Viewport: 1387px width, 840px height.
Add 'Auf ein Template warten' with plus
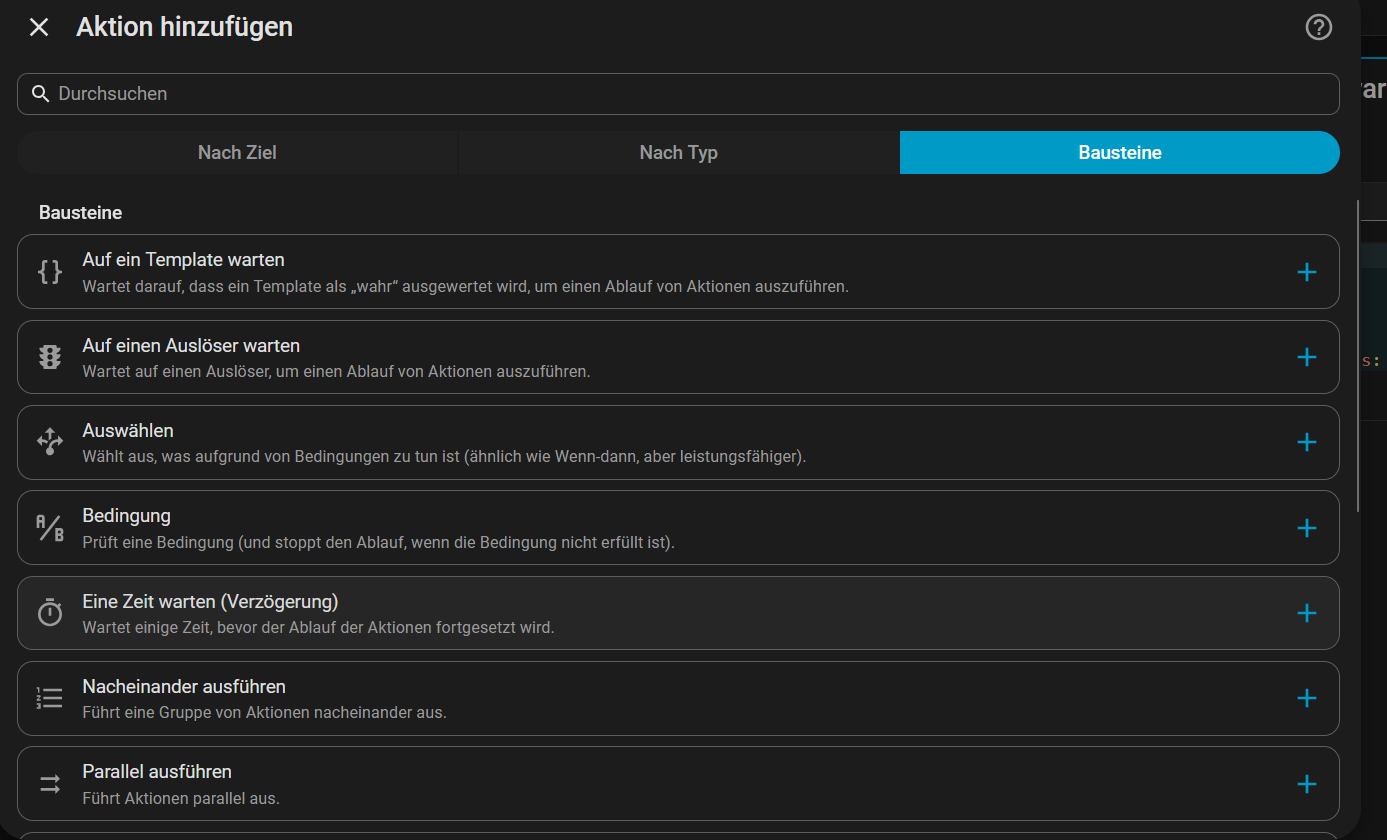[x=1306, y=272]
